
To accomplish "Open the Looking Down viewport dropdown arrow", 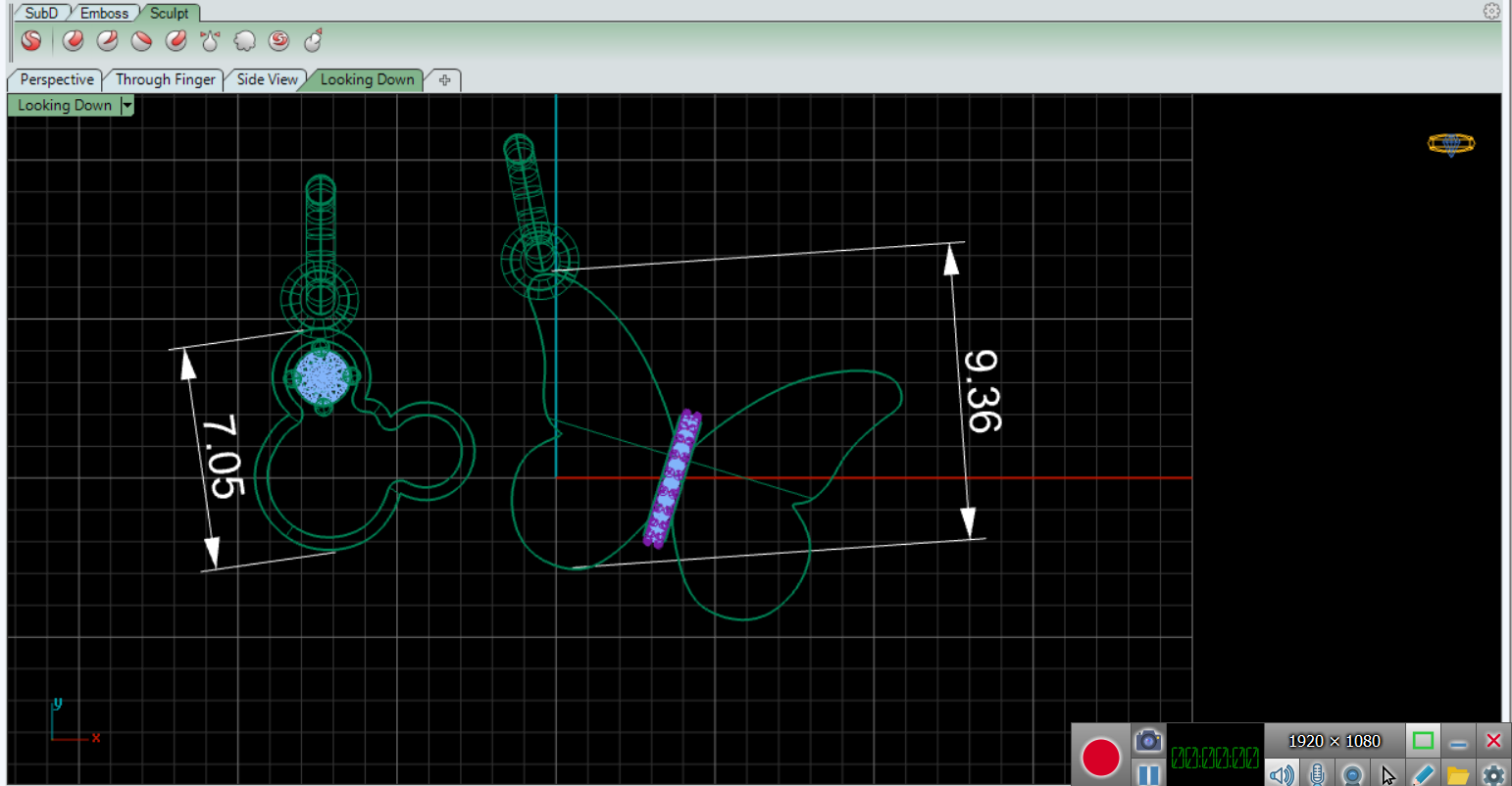I will (x=126, y=106).
